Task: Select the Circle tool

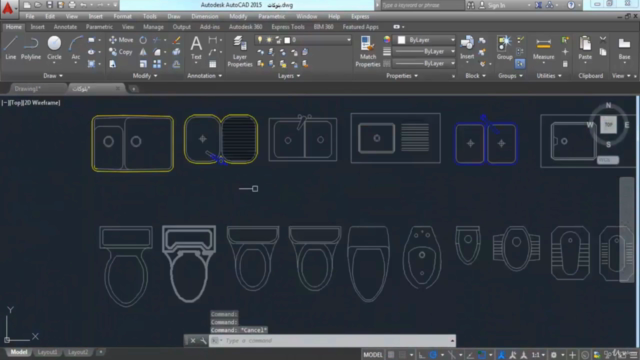Action: (x=54, y=48)
